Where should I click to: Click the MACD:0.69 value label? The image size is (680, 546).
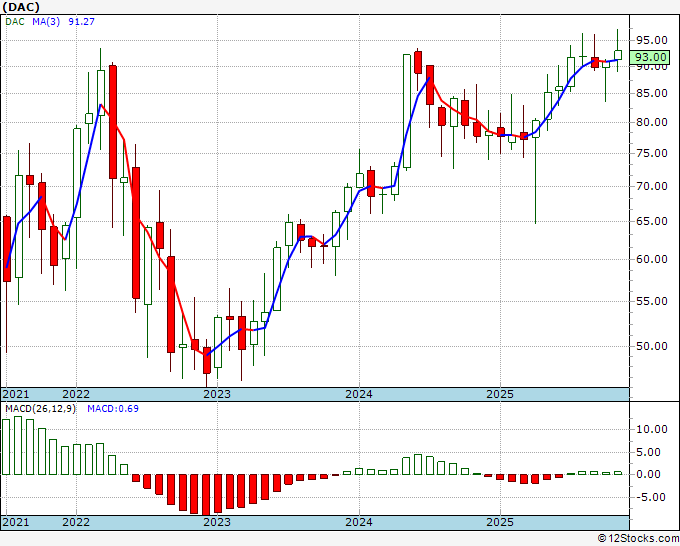(113, 409)
